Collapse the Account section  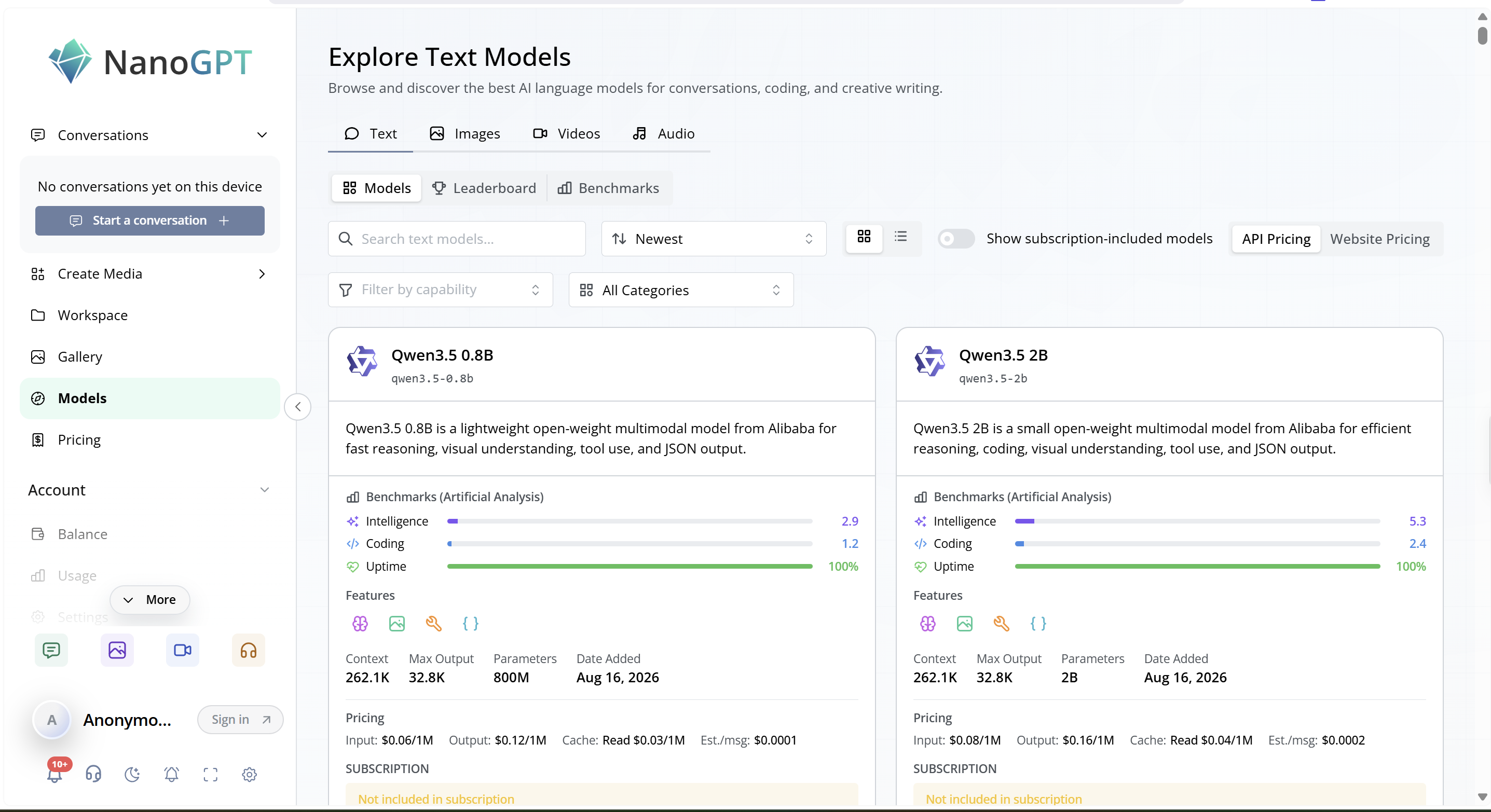coord(265,490)
